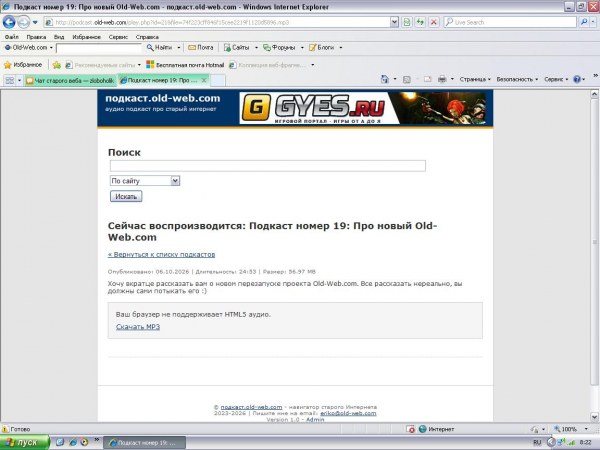
Task: Click the Форумы toolbar button
Action: 279,47
